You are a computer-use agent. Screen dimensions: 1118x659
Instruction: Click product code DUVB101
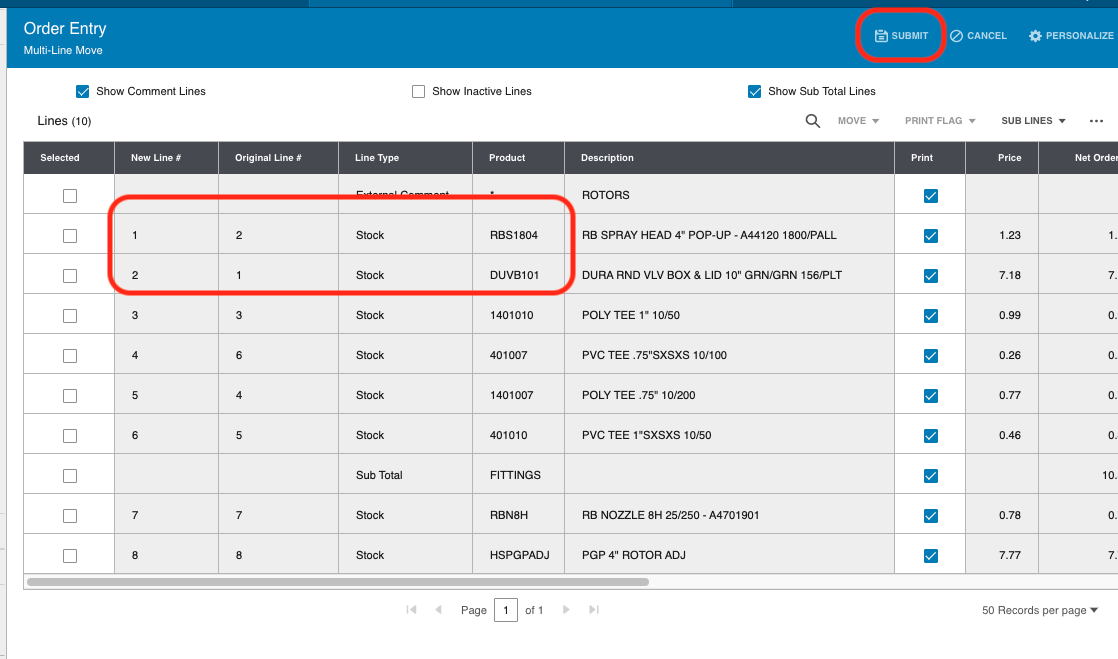[515, 275]
